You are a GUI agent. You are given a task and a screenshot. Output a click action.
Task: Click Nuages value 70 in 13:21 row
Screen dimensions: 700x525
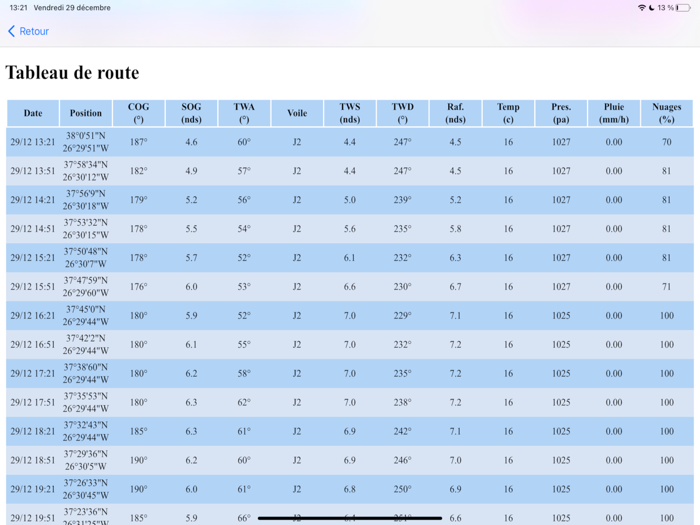[667, 142]
